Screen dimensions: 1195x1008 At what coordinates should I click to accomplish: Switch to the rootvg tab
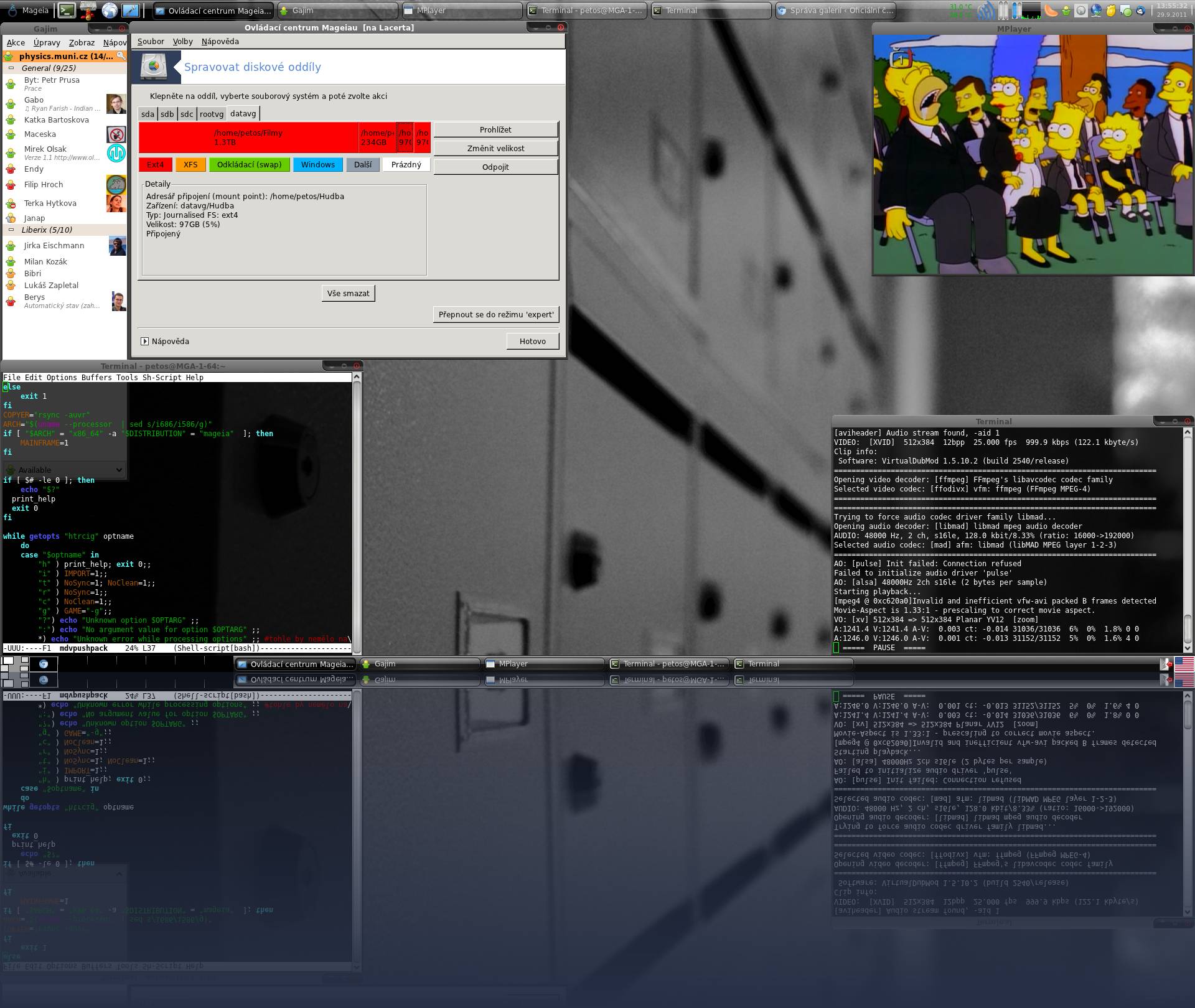[211, 114]
